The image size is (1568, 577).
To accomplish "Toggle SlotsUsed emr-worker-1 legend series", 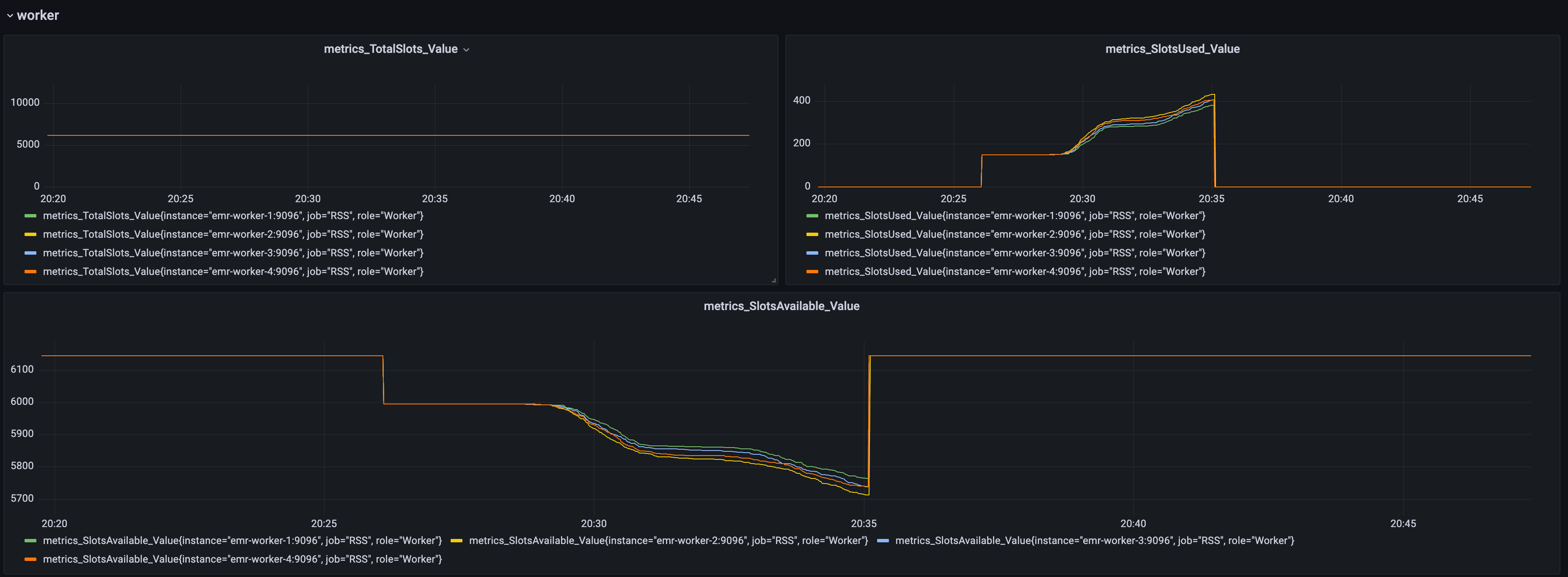I will [1015, 215].
